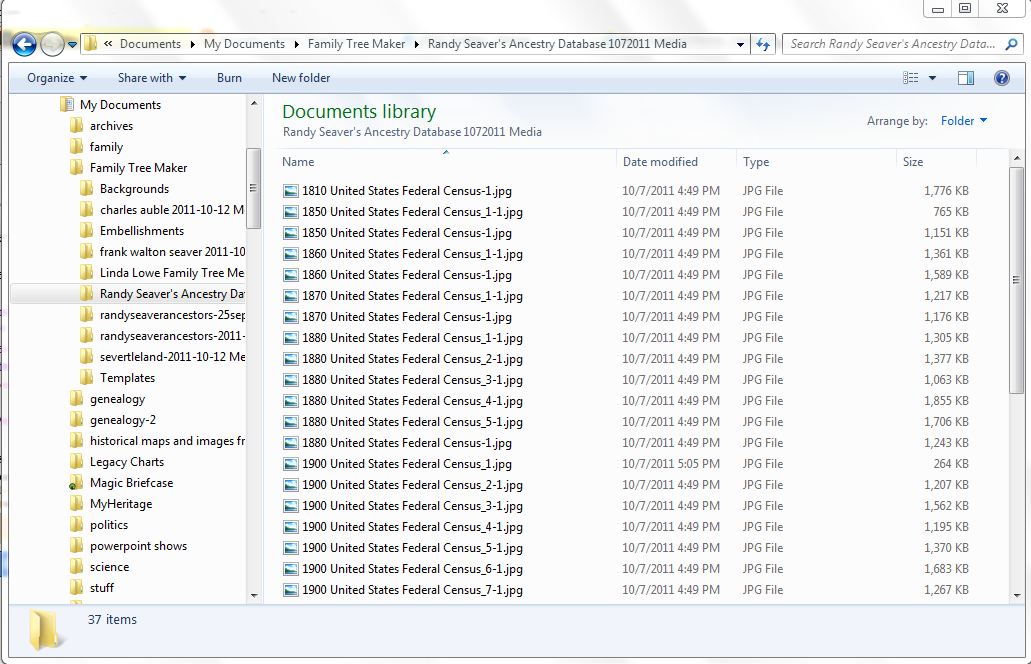
Task: Click Family Tree Maker breadcrumb segment
Action: point(356,44)
